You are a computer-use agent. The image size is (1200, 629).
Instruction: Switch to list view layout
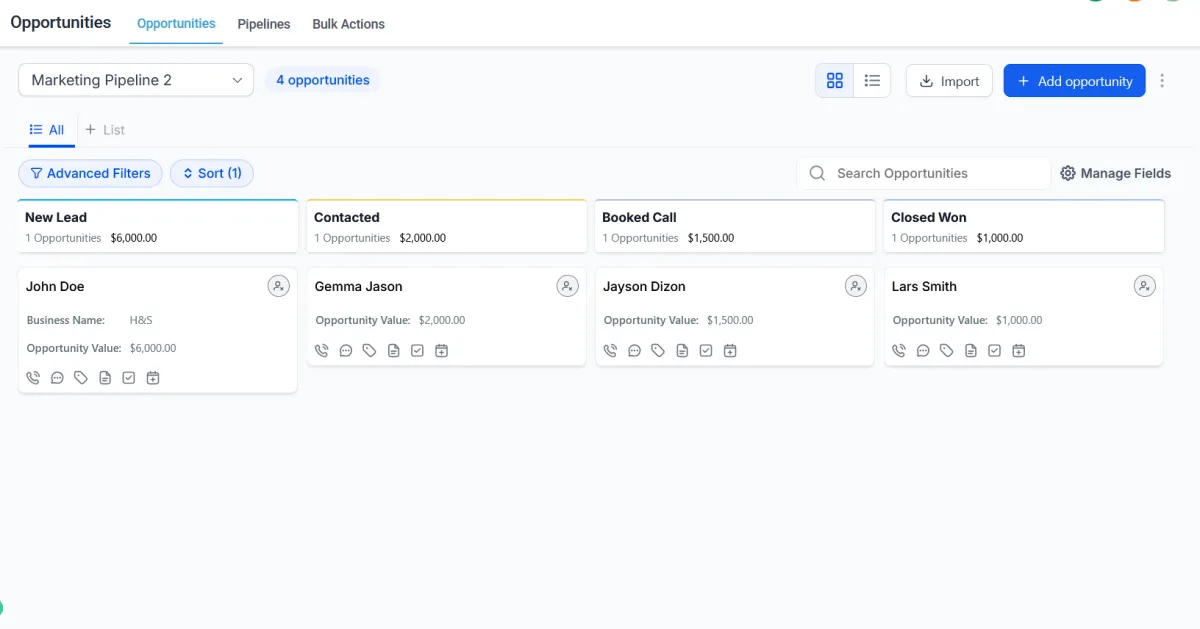(x=872, y=81)
